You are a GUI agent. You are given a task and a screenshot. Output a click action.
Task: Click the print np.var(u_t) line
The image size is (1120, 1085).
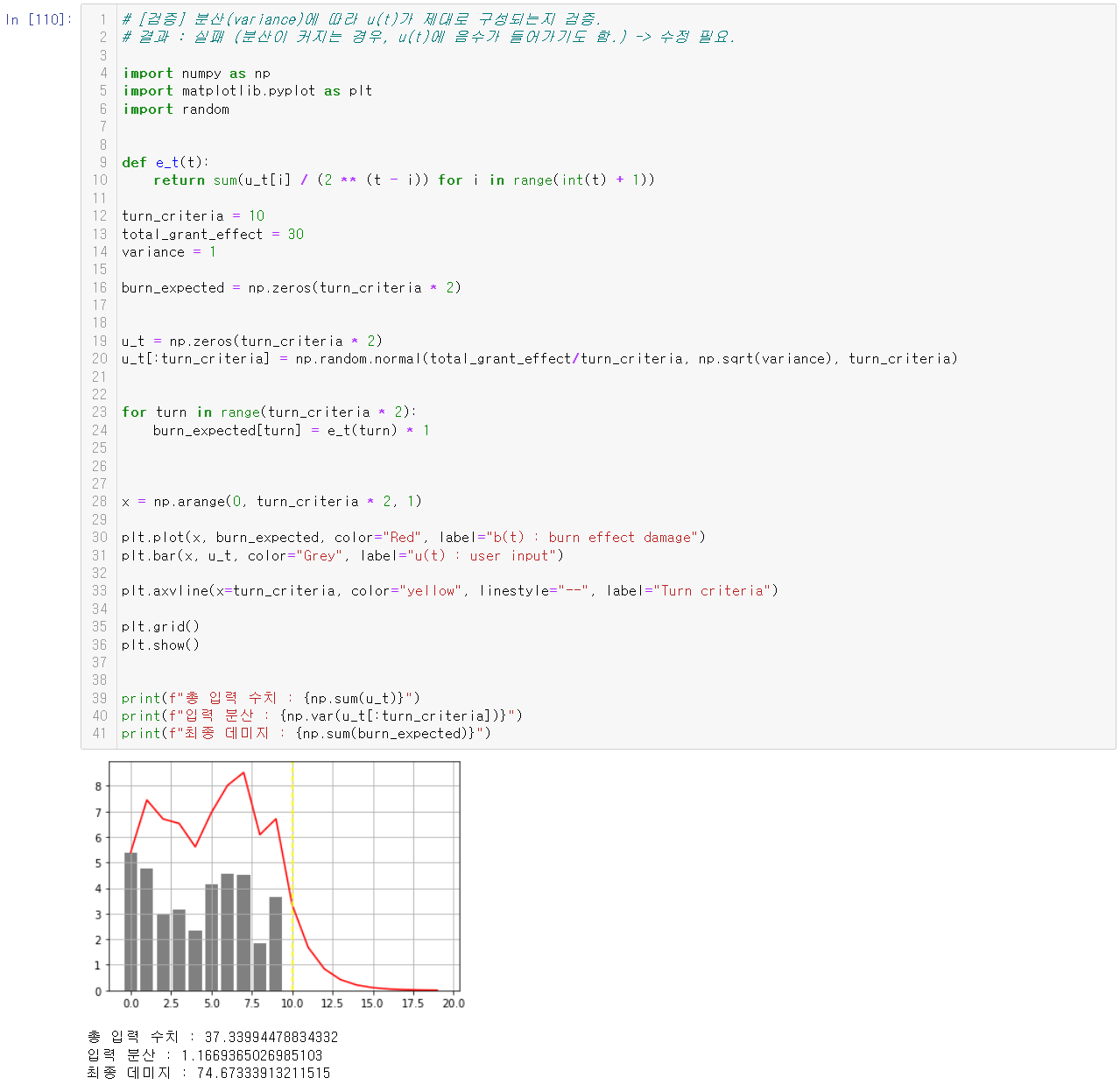(321, 715)
